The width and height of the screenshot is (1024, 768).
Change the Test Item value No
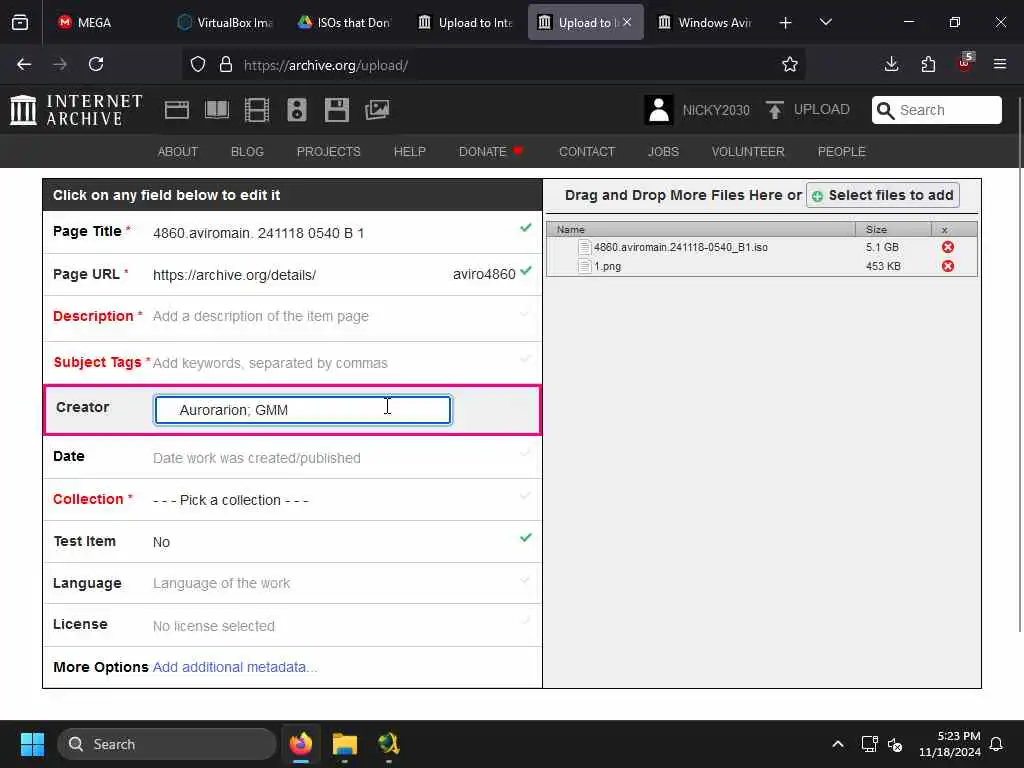point(161,542)
